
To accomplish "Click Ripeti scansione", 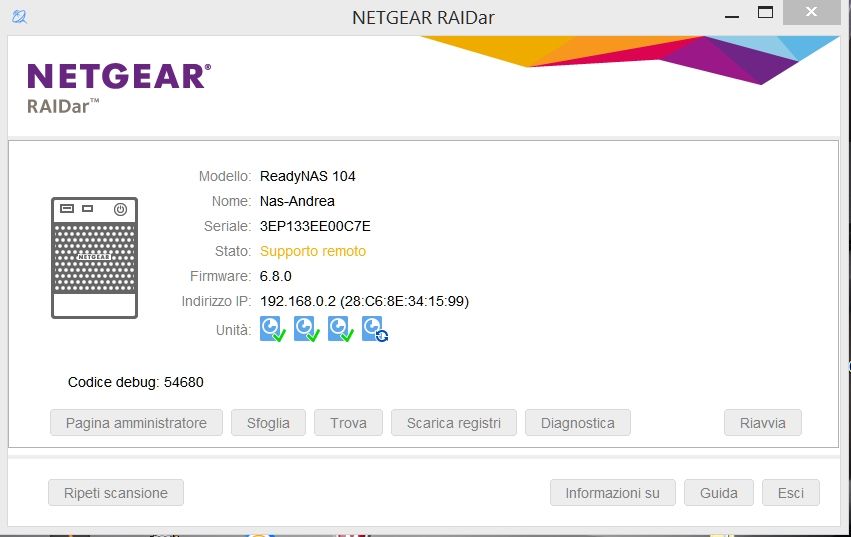I will [x=116, y=493].
